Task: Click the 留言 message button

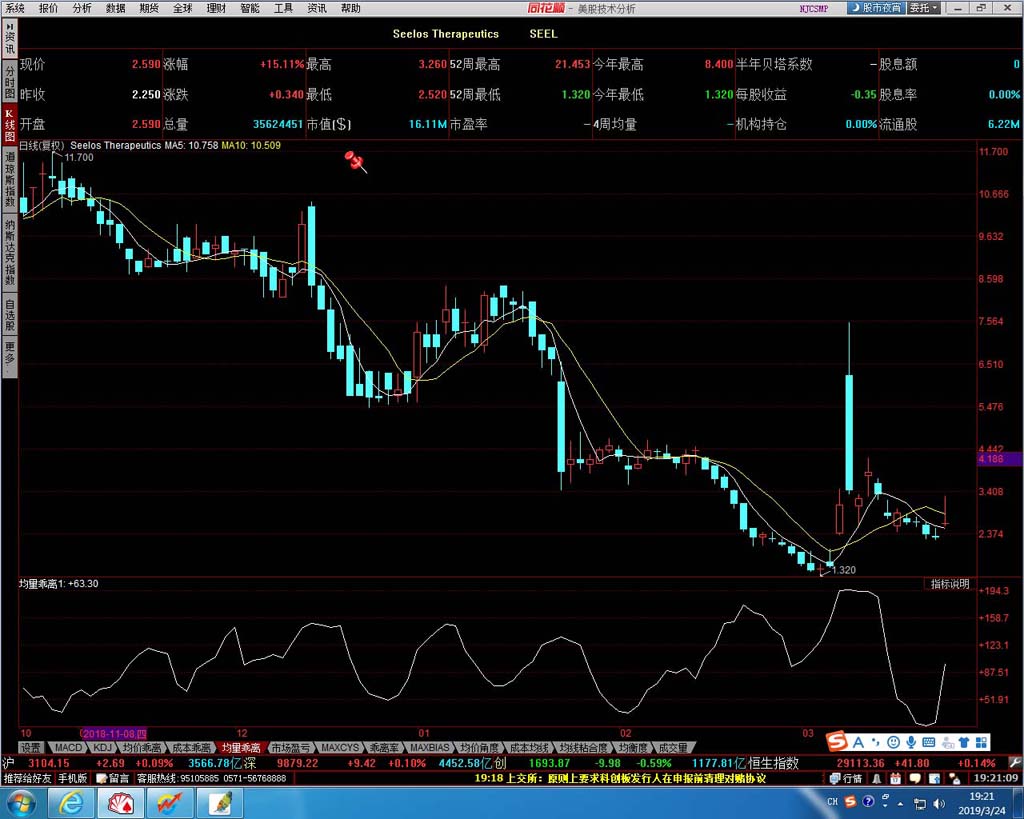Action: coord(113,779)
